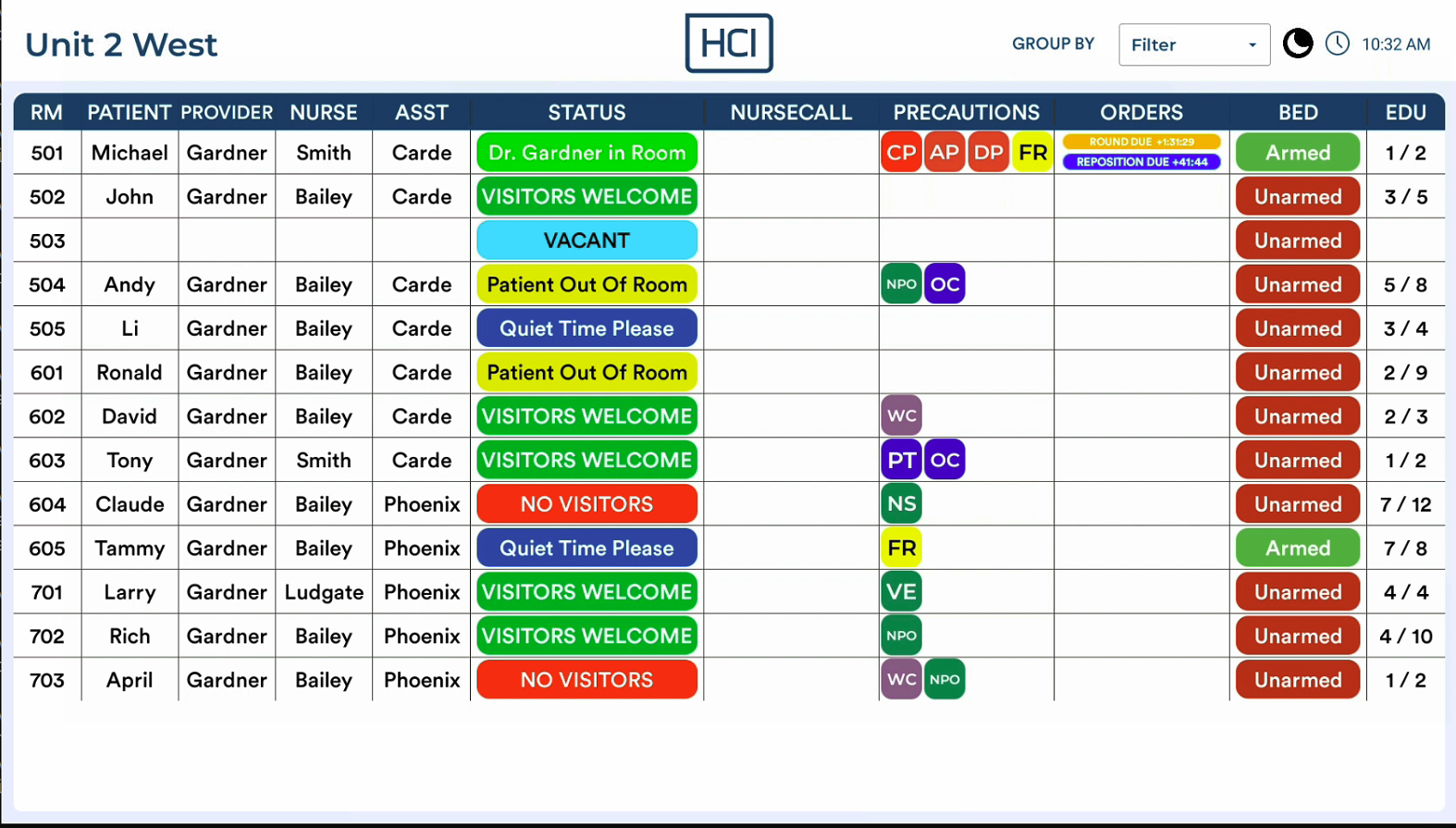The height and width of the screenshot is (828, 1456).
Task: Toggle the Armed bed status for room 501
Action: click(x=1298, y=153)
